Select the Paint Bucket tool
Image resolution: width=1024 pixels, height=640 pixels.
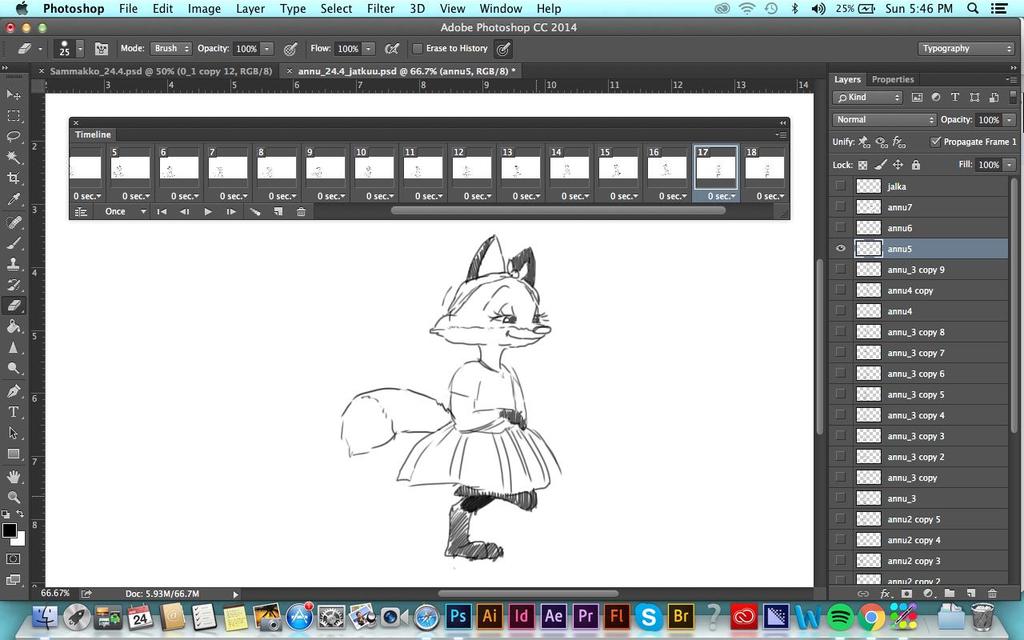coord(13,327)
